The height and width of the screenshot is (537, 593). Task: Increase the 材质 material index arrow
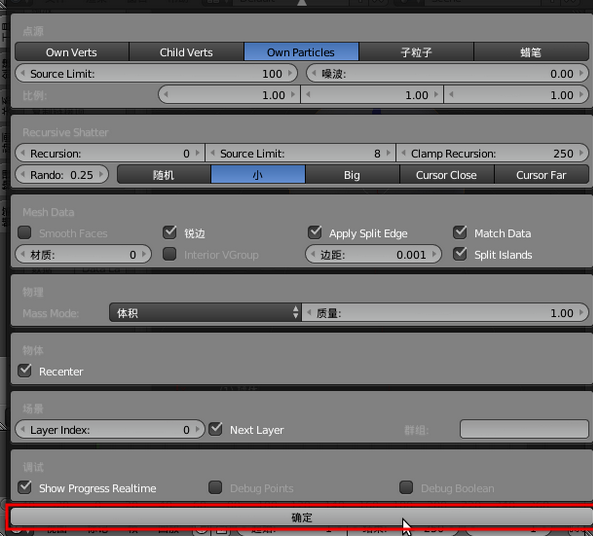(144, 255)
